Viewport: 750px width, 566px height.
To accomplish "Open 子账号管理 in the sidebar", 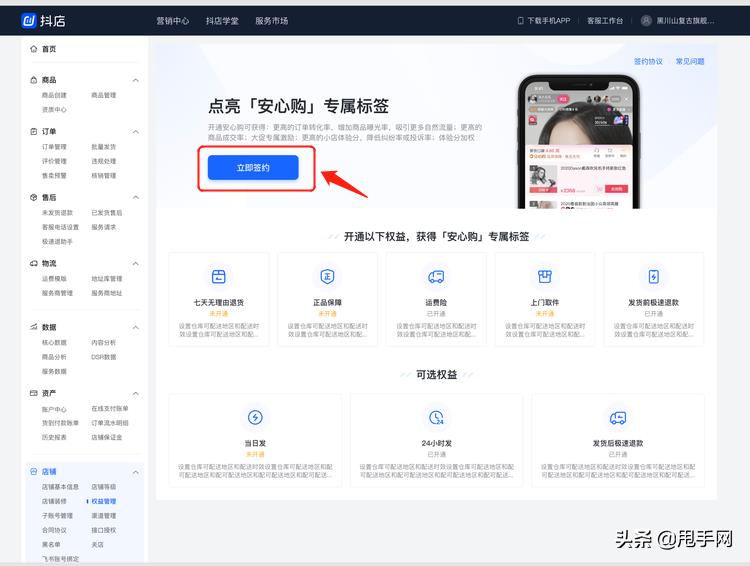I will [57, 516].
